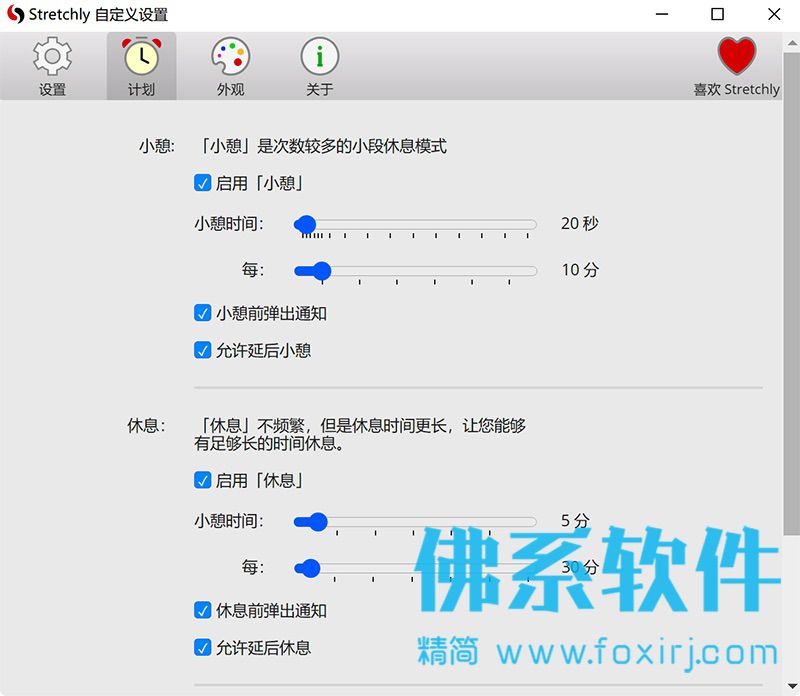
Task: Toggle 允许延后小憩 checkbox
Action: coord(203,350)
